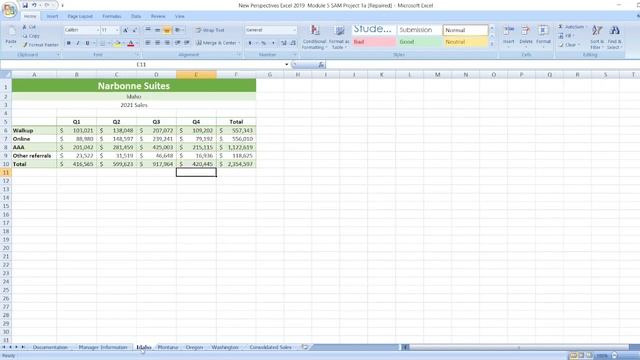This screenshot has height=360, width=640.
Task: Increase the indent level
Action: (x=187, y=43)
